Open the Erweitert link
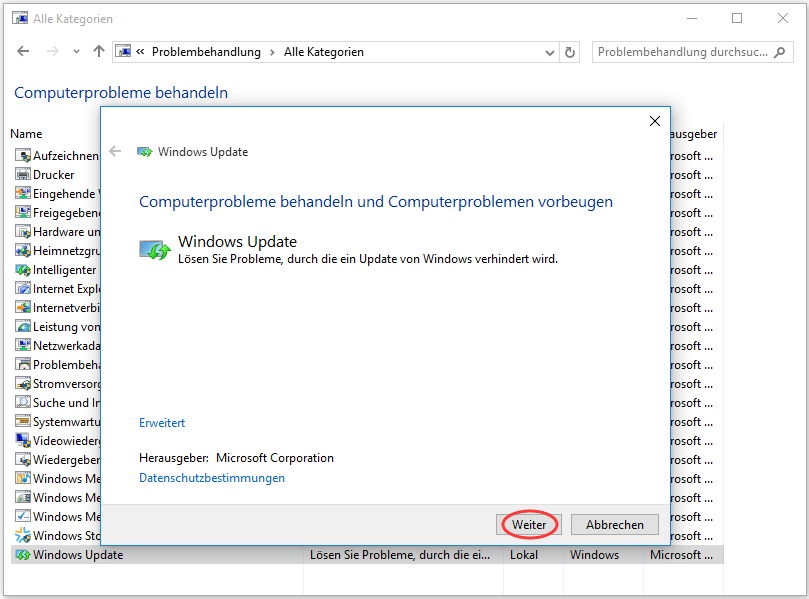The height and width of the screenshot is (599, 809). (162, 423)
